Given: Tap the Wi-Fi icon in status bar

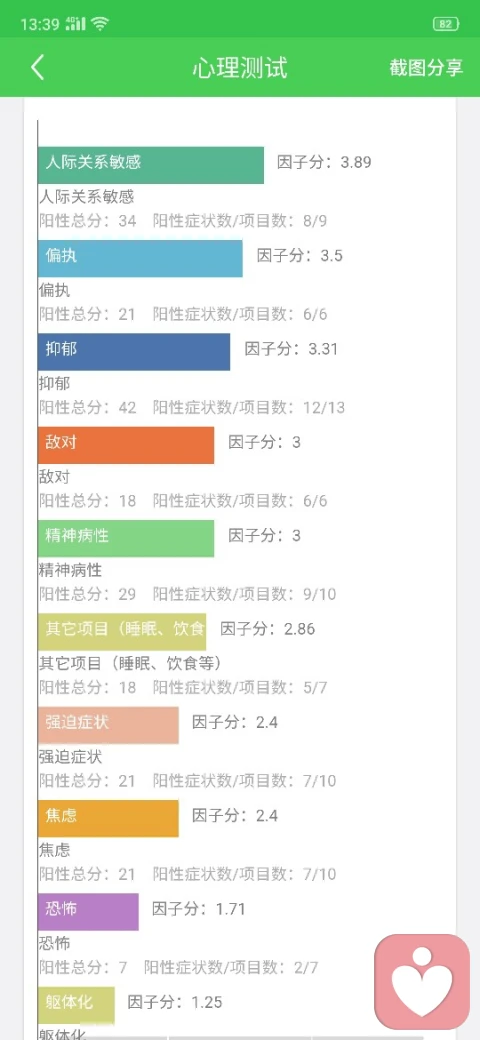Looking at the screenshot, I should (x=99, y=24).
